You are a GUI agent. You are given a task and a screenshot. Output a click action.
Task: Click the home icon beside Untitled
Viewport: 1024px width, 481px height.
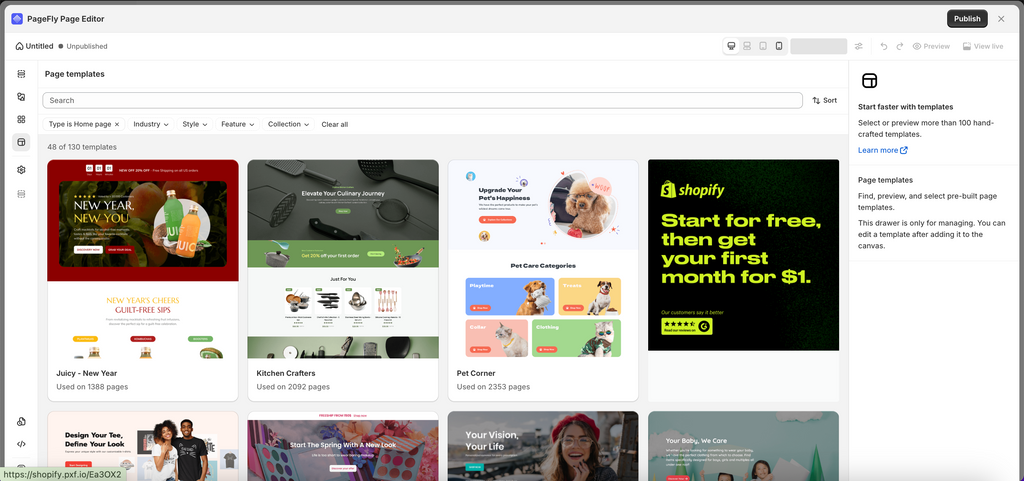(20, 46)
